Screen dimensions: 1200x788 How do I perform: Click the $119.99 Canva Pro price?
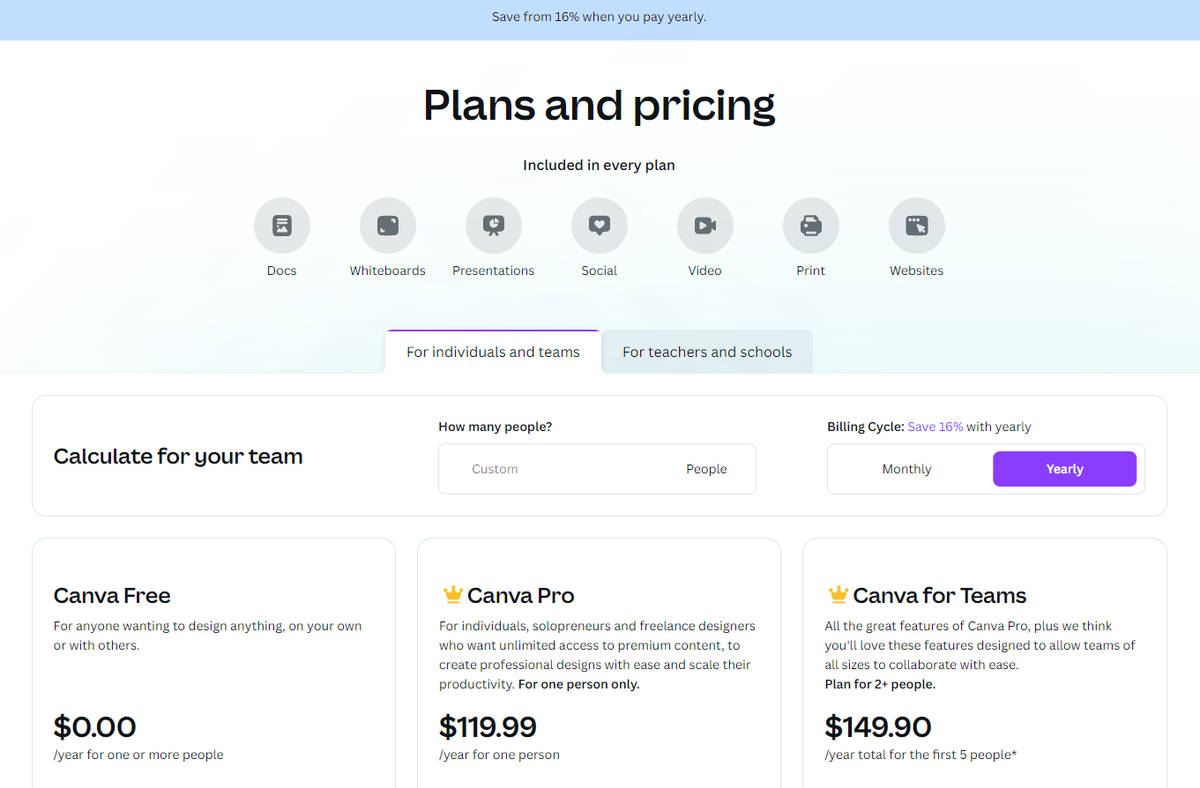tap(488, 727)
